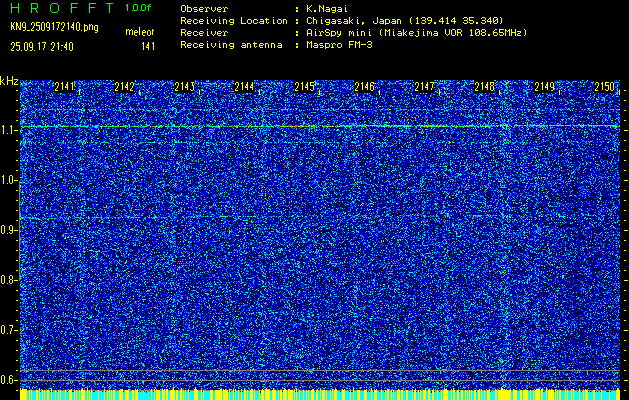
Task: Select the observer name K.Nagai
Action: (327, 9)
